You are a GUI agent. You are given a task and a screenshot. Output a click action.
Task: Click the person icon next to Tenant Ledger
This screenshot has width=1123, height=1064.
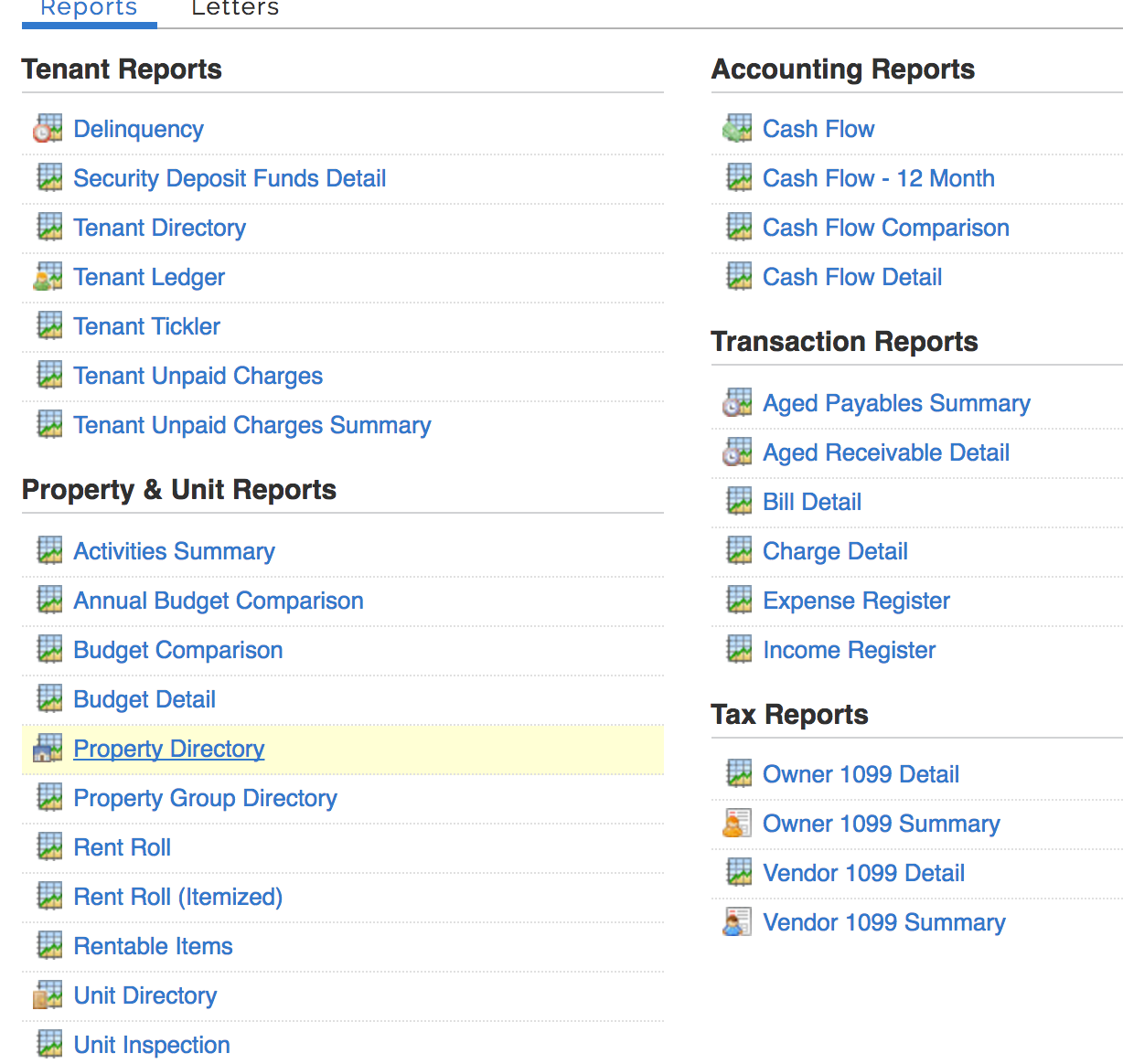click(48, 277)
